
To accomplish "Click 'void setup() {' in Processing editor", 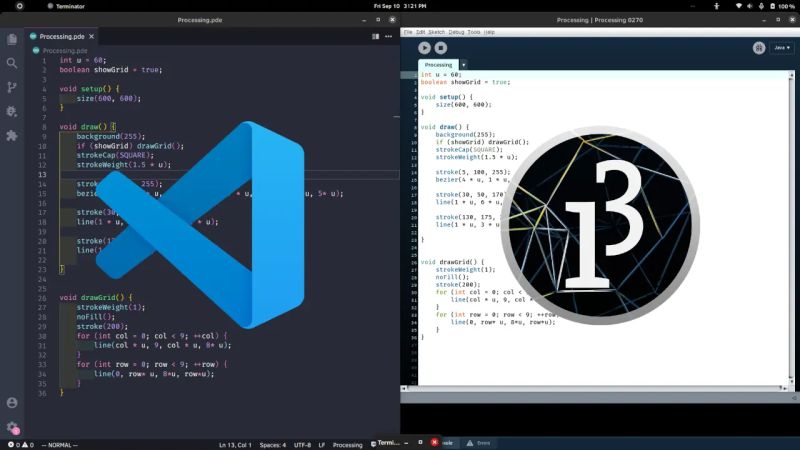I will pyautogui.click(x=446, y=97).
